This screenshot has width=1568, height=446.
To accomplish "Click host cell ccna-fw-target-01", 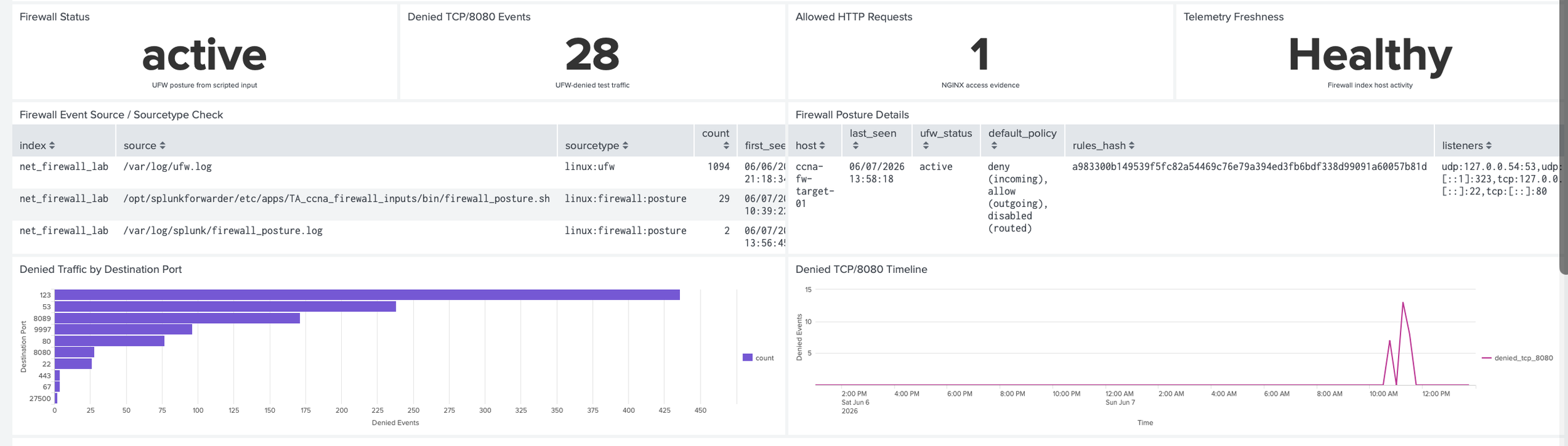I will pos(814,185).
